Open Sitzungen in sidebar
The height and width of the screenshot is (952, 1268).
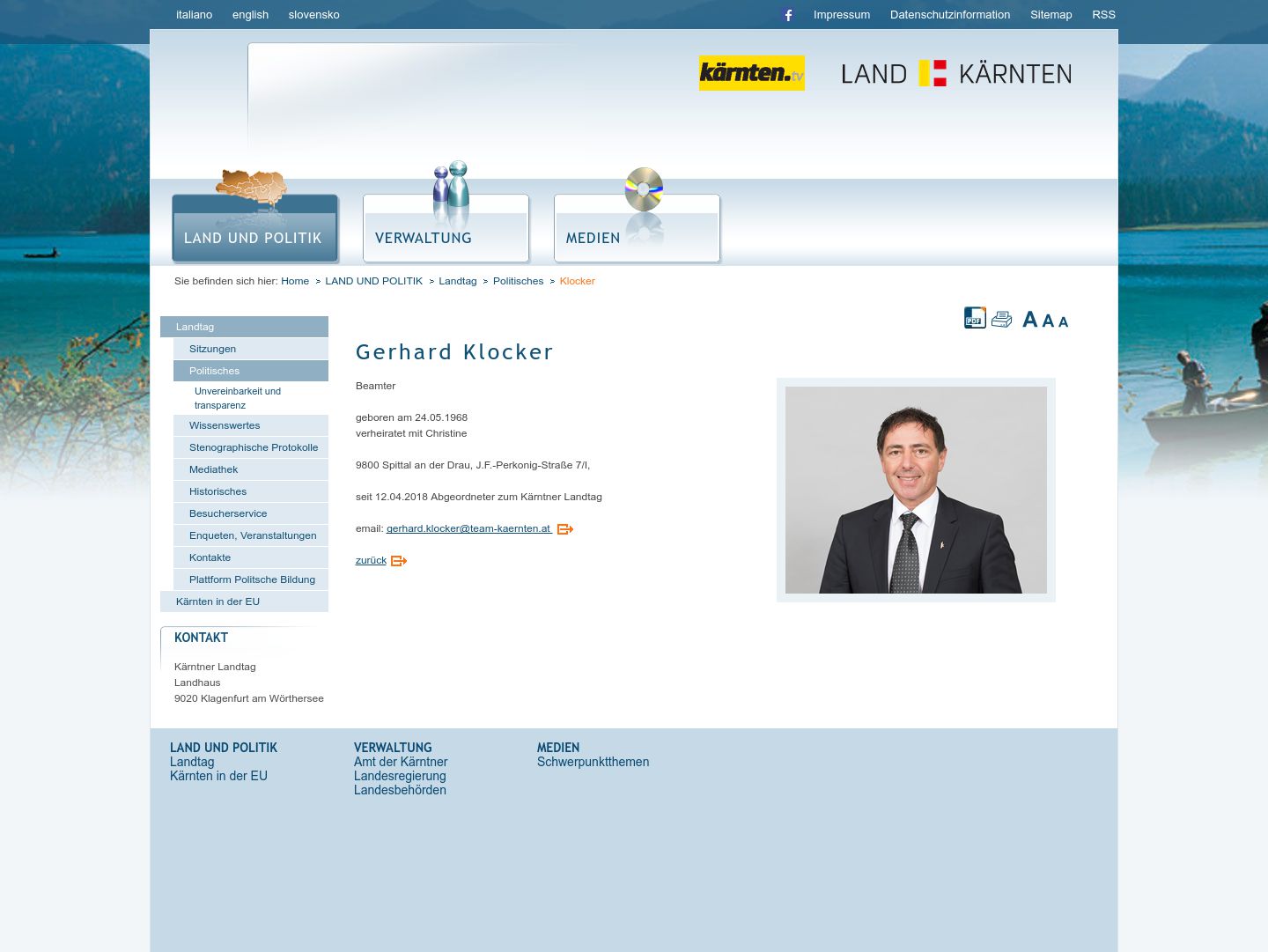251,349
